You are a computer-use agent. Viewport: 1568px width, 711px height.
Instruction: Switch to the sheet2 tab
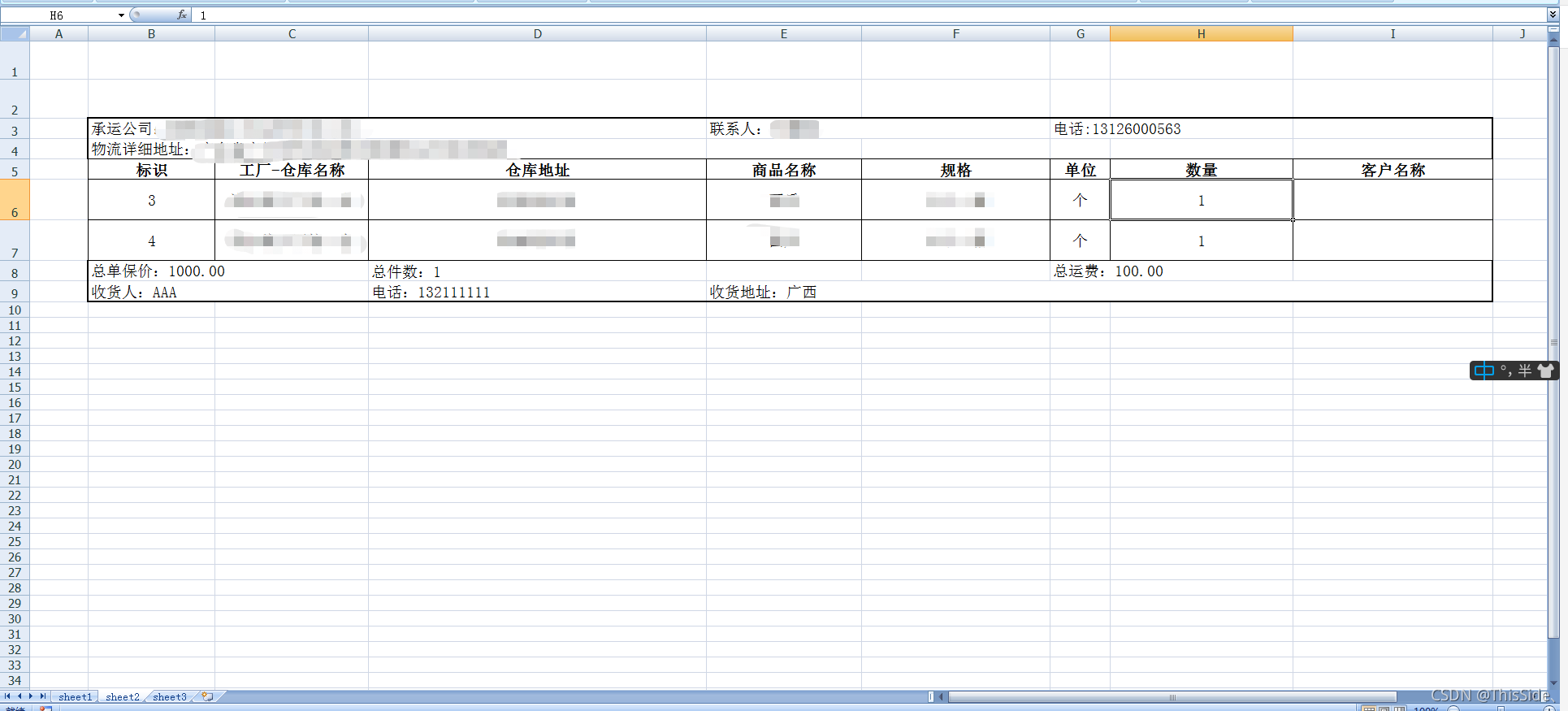point(123,696)
